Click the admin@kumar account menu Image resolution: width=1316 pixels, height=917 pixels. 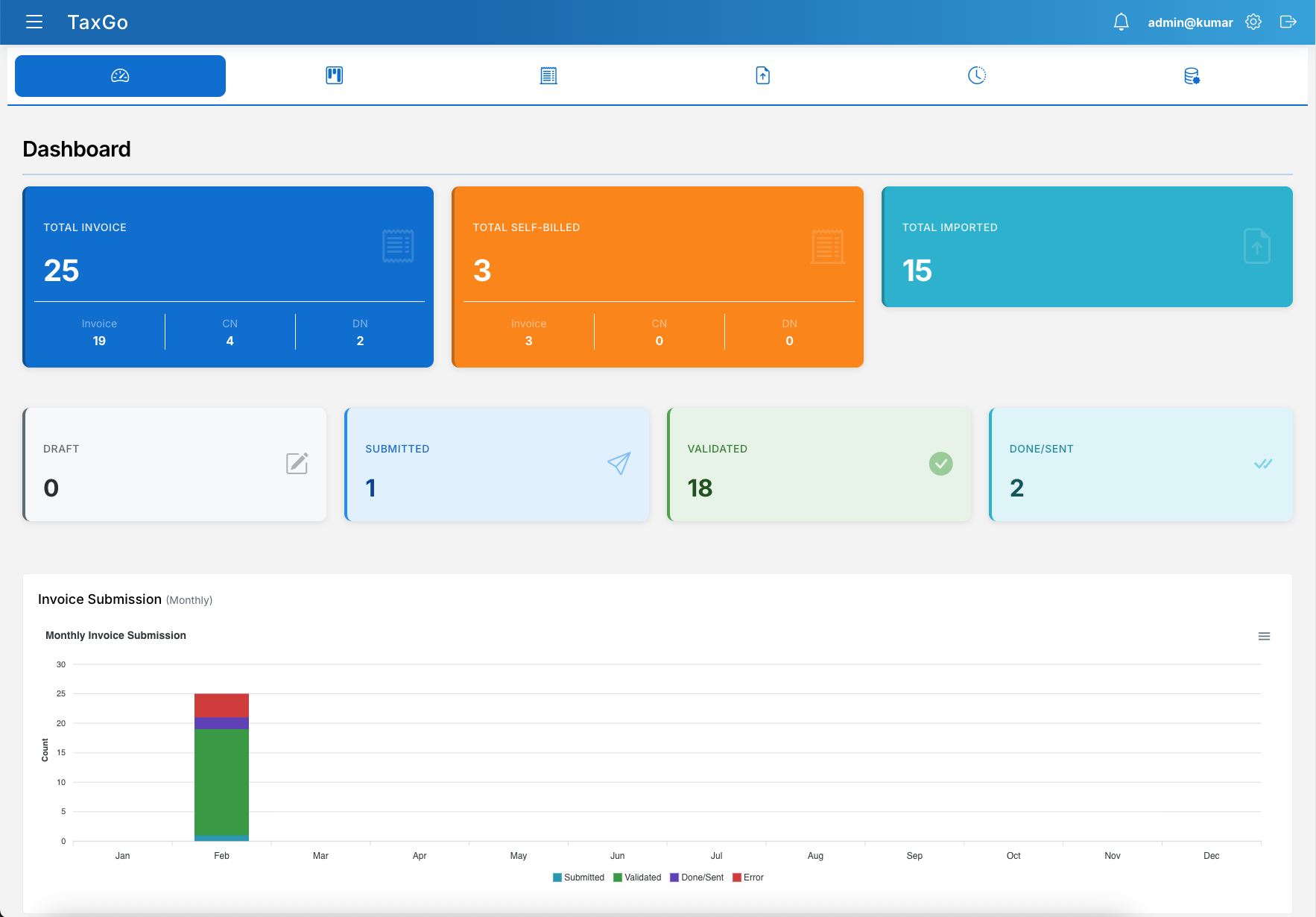point(1190,22)
